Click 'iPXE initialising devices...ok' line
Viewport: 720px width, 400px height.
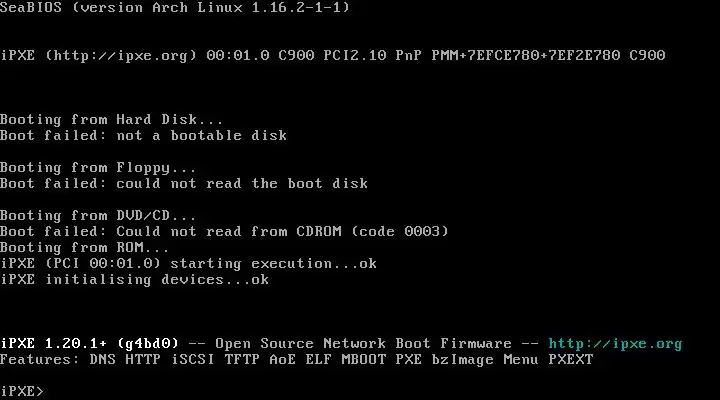point(135,280)
